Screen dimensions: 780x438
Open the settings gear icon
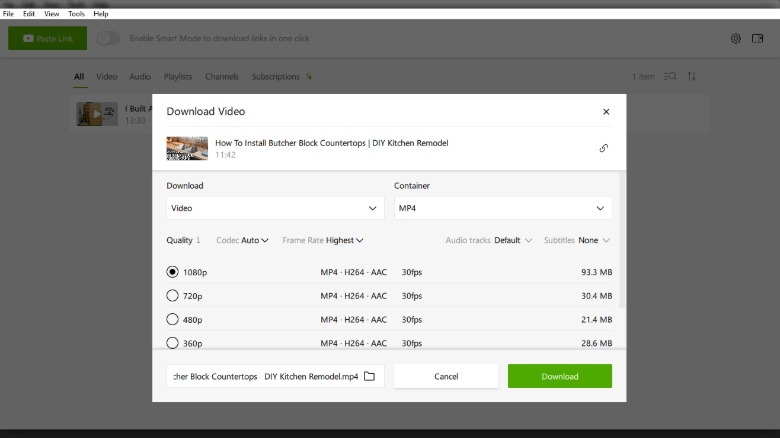pyautogui.click(x=736, y=38)
